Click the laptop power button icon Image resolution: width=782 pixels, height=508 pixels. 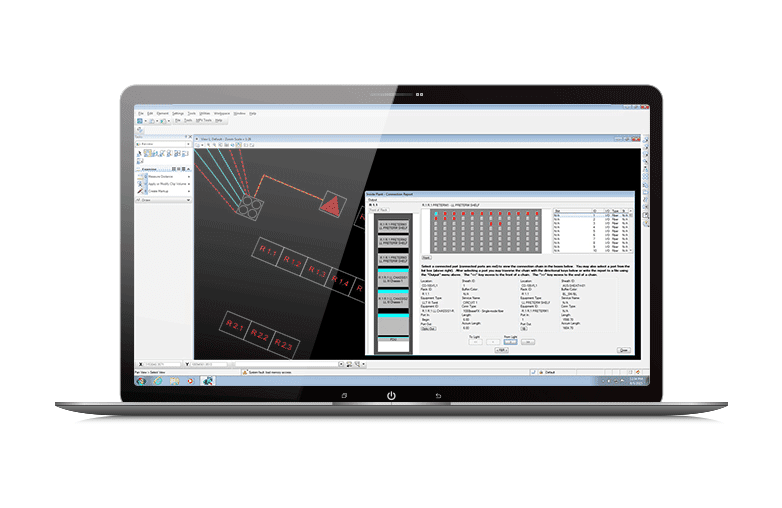pos(391,396)
